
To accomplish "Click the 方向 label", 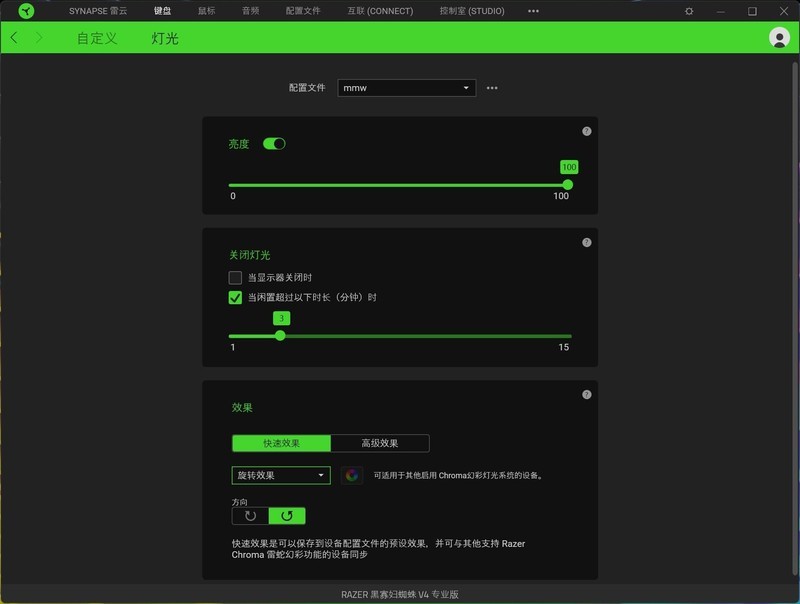I will pyautogui.click(x=239, y=502).
